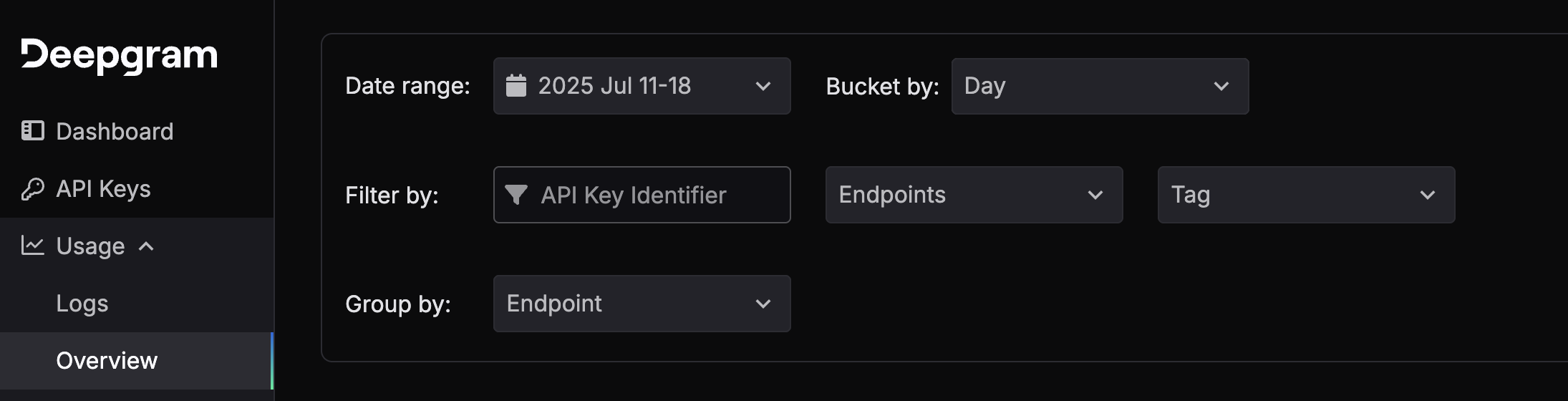Open the Dashboard page
Image resolution: width=1568 pixels, height=401 pixels.
pos(115,132)
